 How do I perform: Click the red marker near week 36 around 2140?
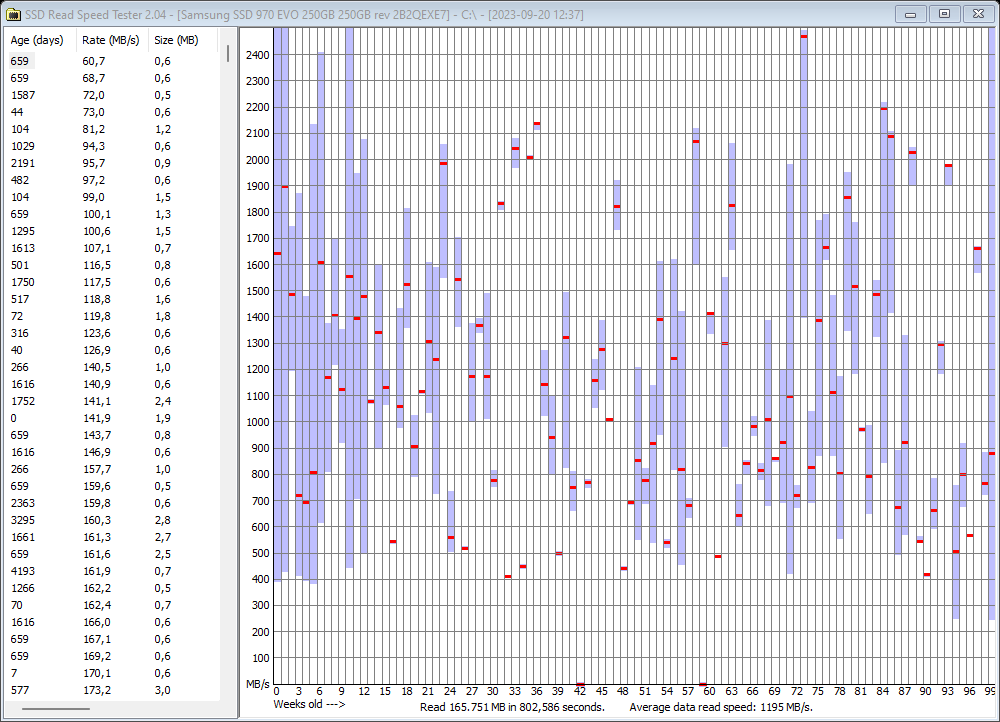pyautogui.click(x=537, y=121)
